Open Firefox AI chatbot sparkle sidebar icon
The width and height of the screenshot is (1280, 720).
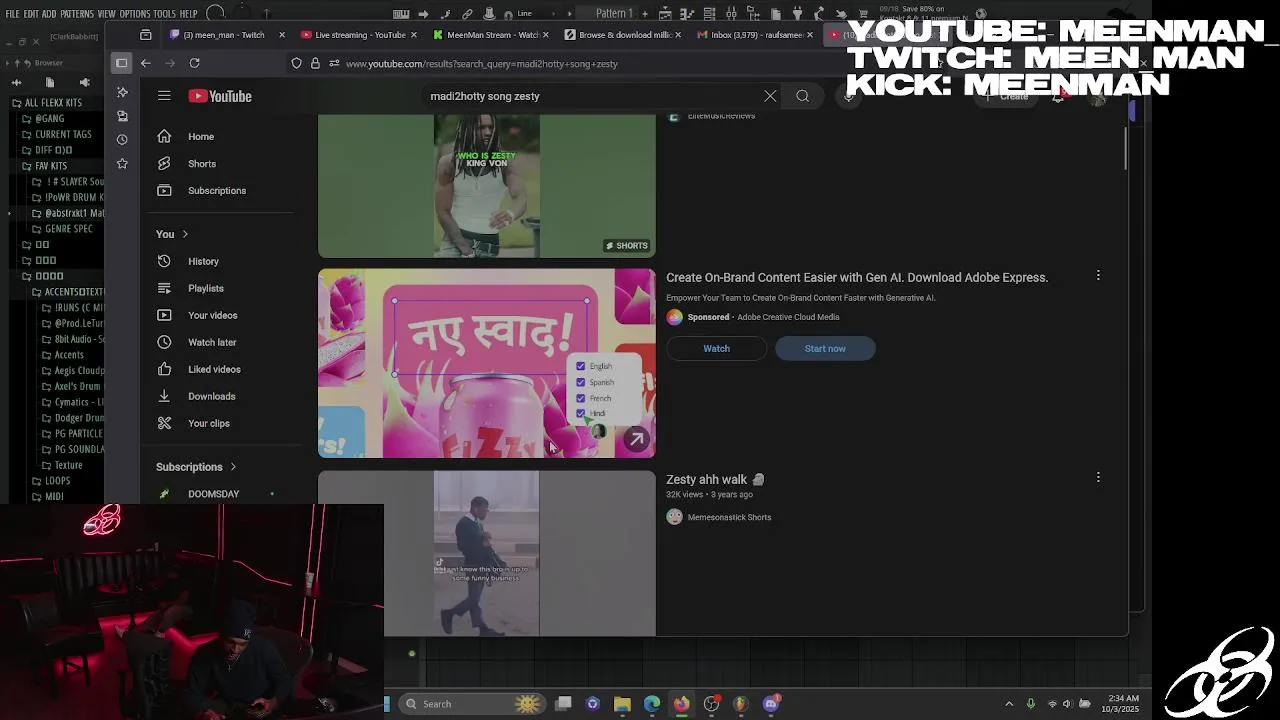(122, 91)
